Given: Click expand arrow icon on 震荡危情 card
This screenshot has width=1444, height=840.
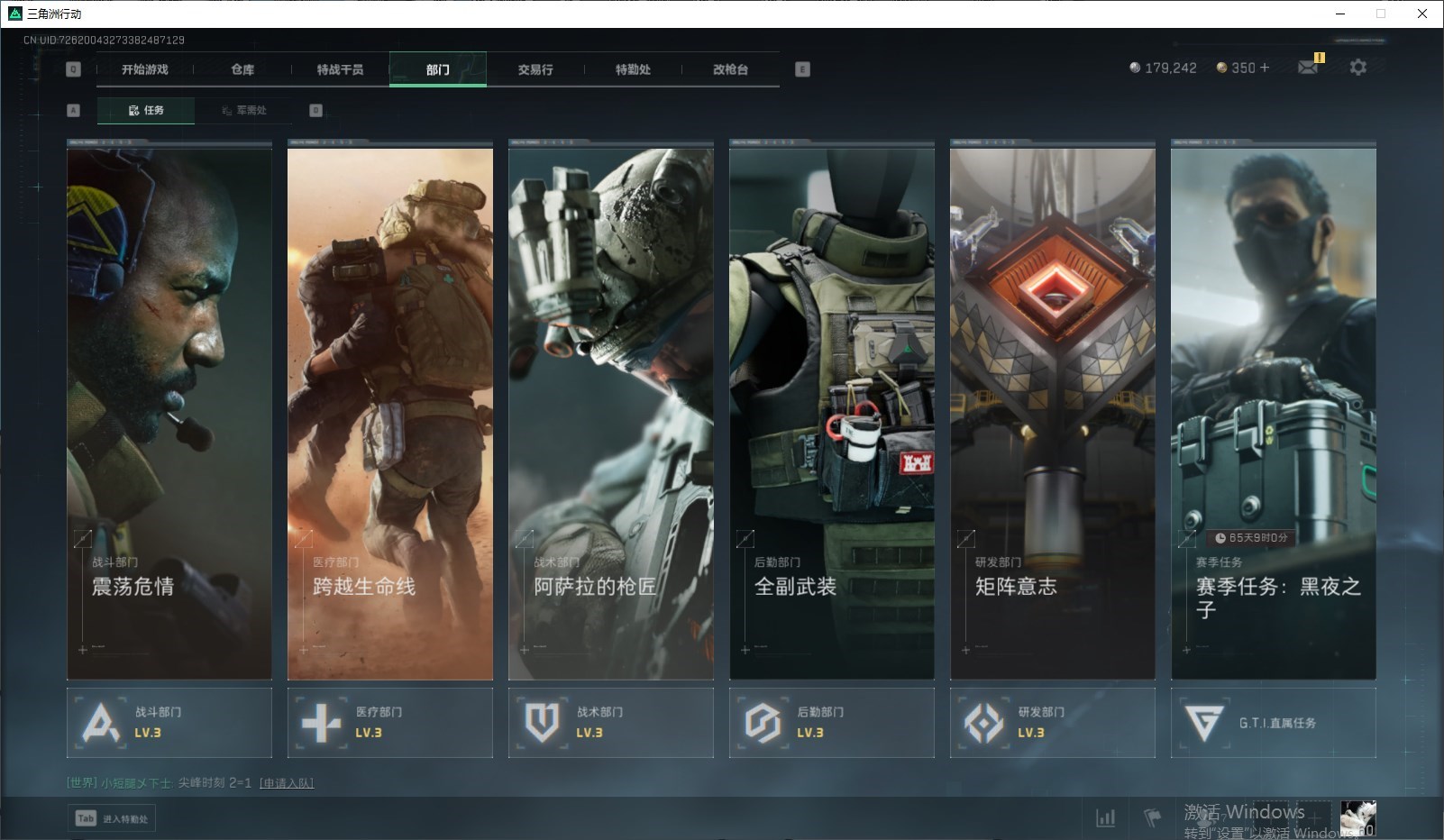Looking at the screenshot, I should point(83,539).
